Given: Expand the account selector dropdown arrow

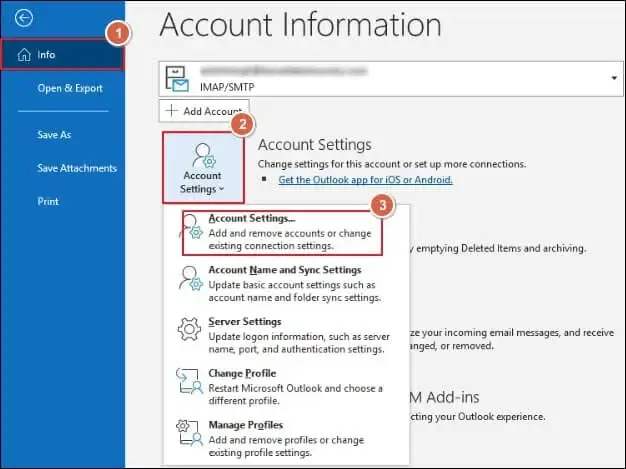Looking at the screenshot, I should 614,78.
